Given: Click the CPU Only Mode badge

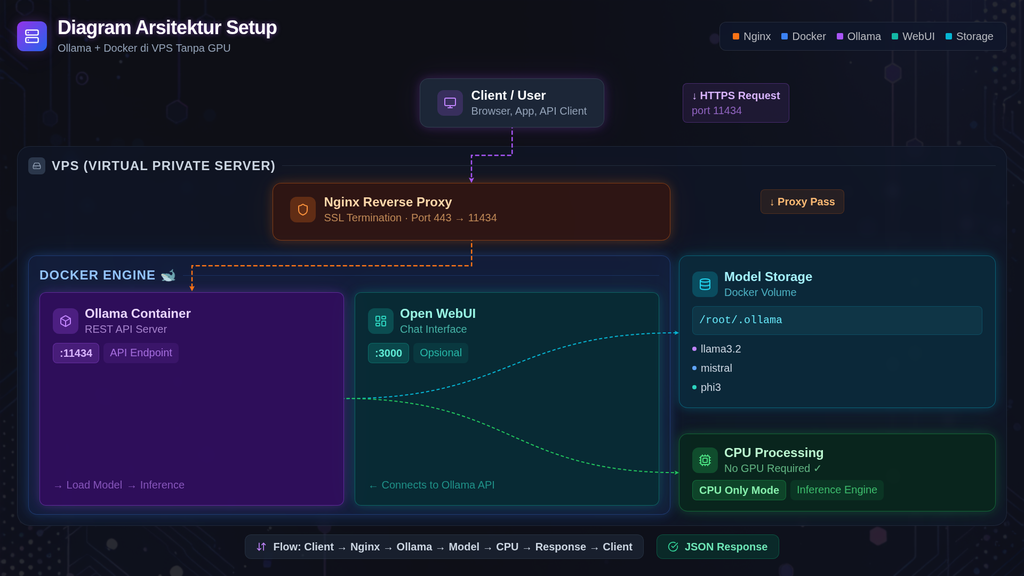Looking at the screenshot, I should click(x=739, y=490).
